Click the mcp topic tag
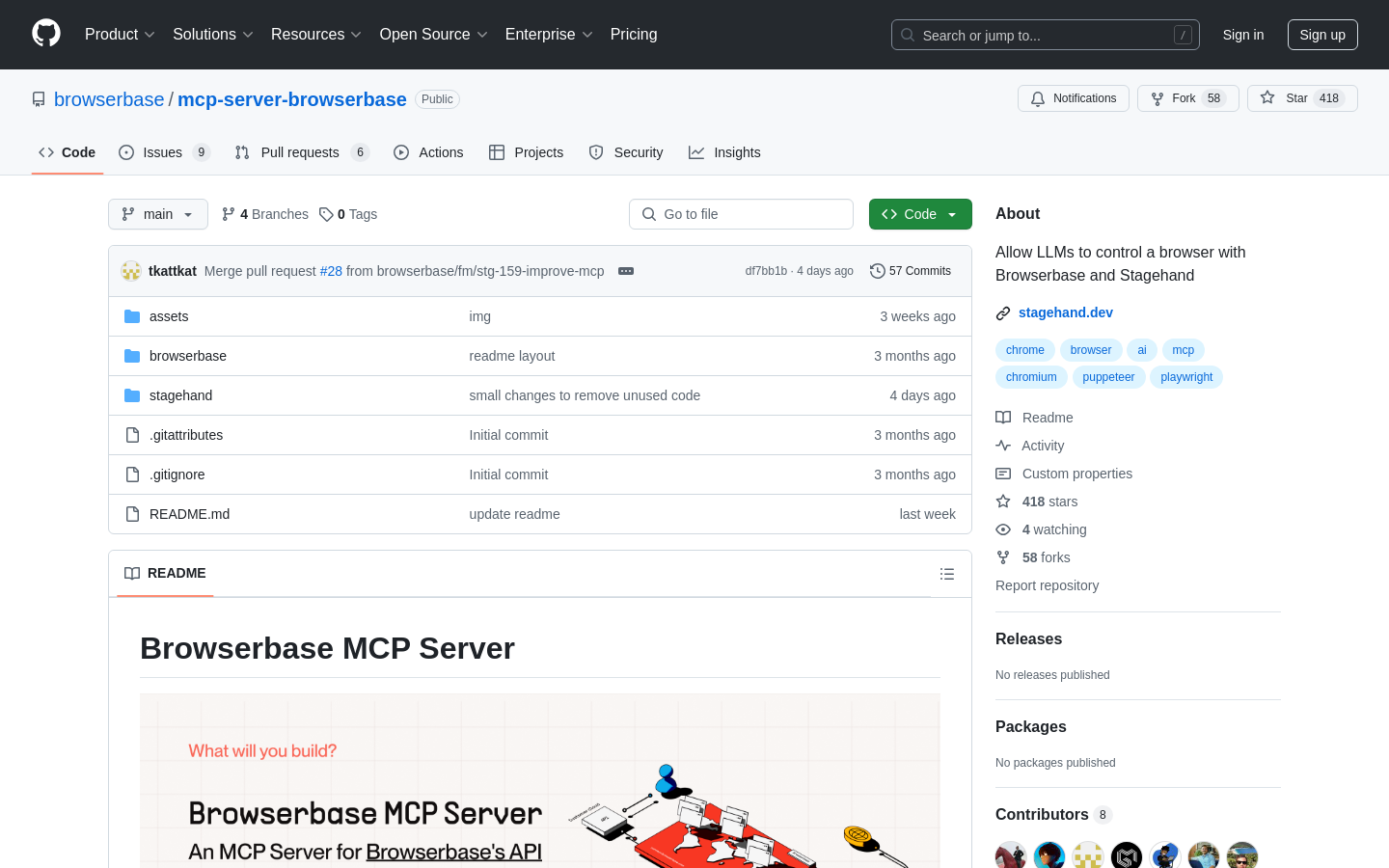The image size is (1389, 868). (1184, 350)
